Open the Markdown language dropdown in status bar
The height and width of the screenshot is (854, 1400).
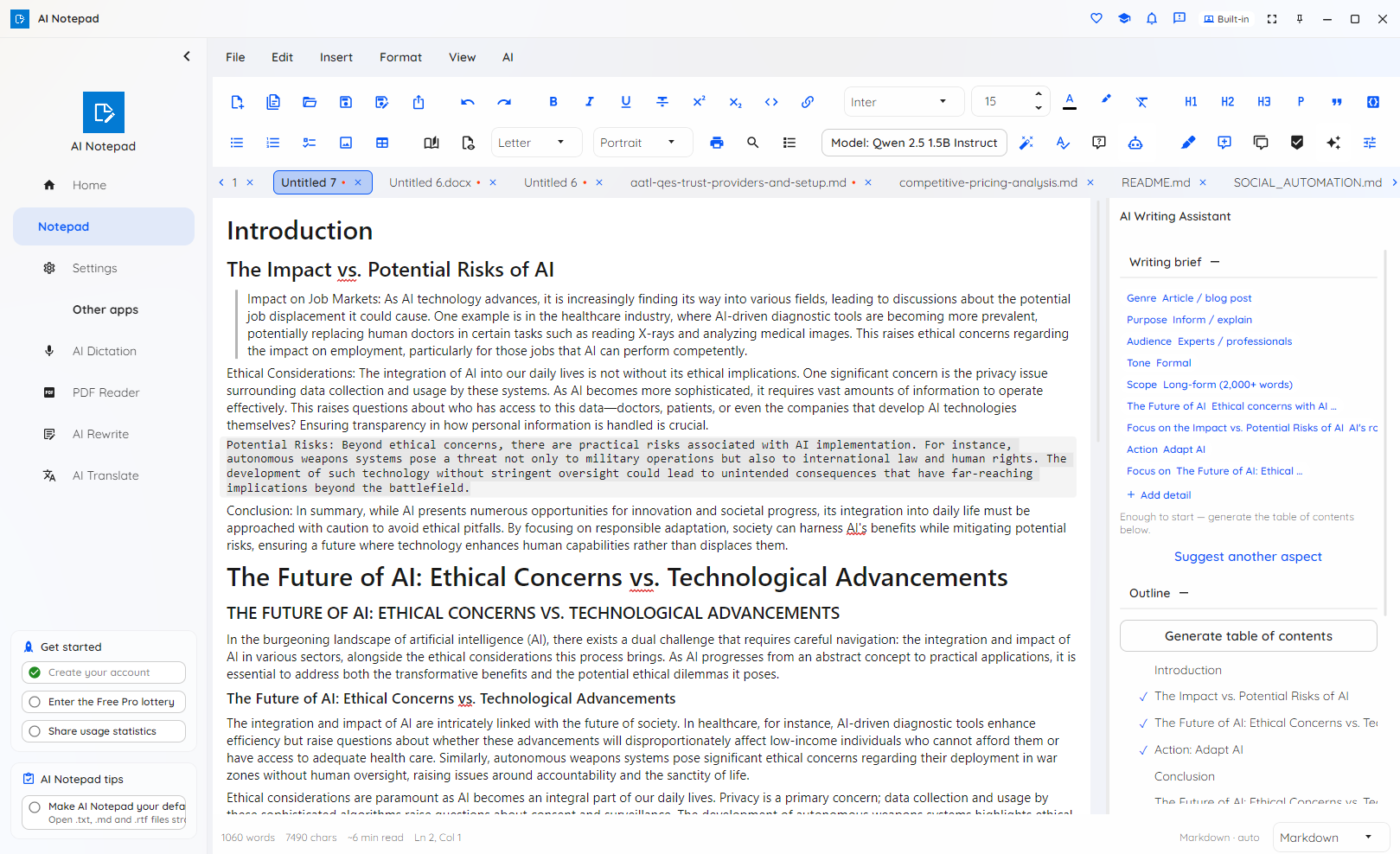pos(1331,838)
